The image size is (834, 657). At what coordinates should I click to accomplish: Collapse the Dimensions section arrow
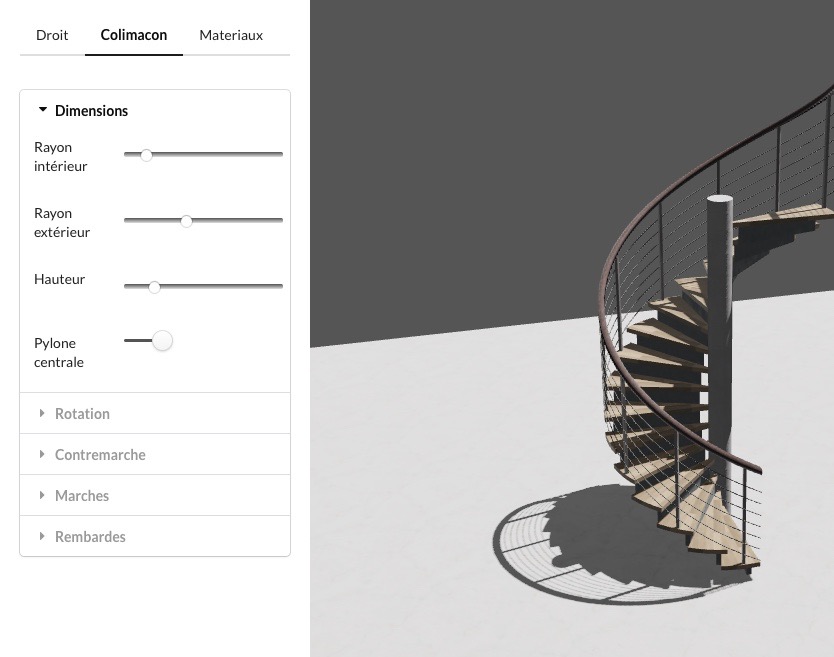pyautogui.click(x=43, y=110)
